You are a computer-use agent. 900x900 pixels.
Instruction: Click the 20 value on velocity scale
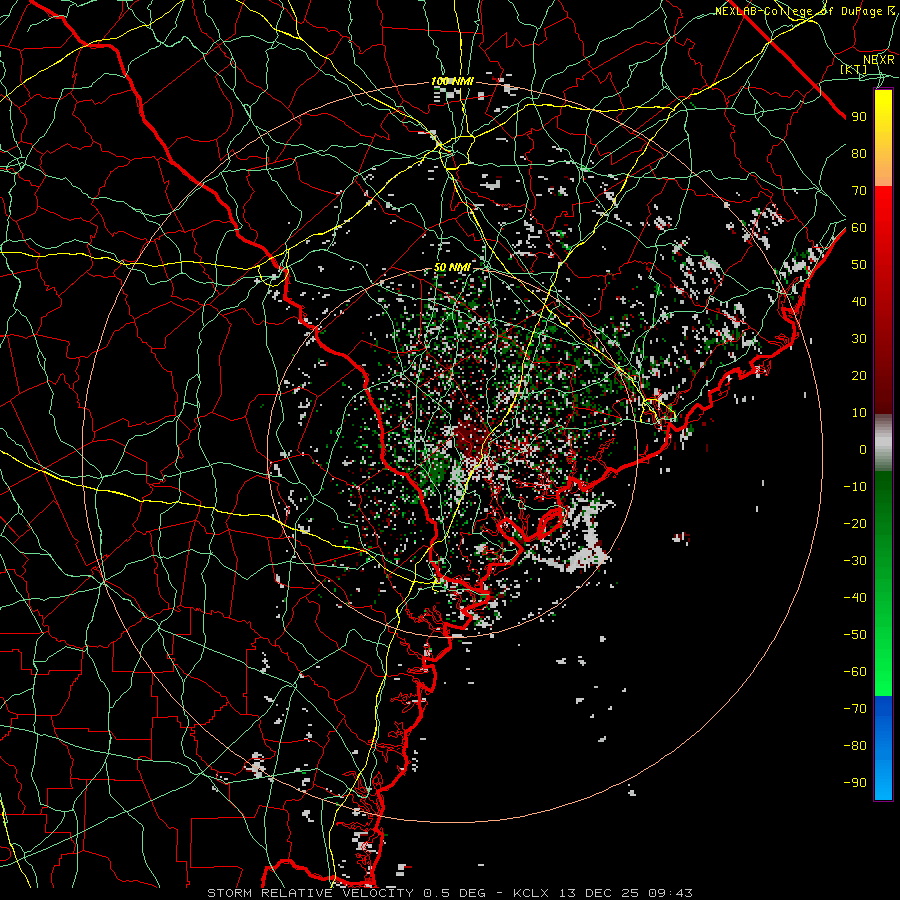[859, 375]
